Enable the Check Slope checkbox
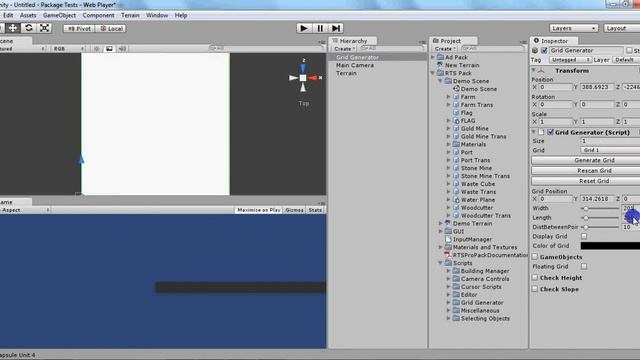This screenshot has height=360, width=640. tap(535, 289)
